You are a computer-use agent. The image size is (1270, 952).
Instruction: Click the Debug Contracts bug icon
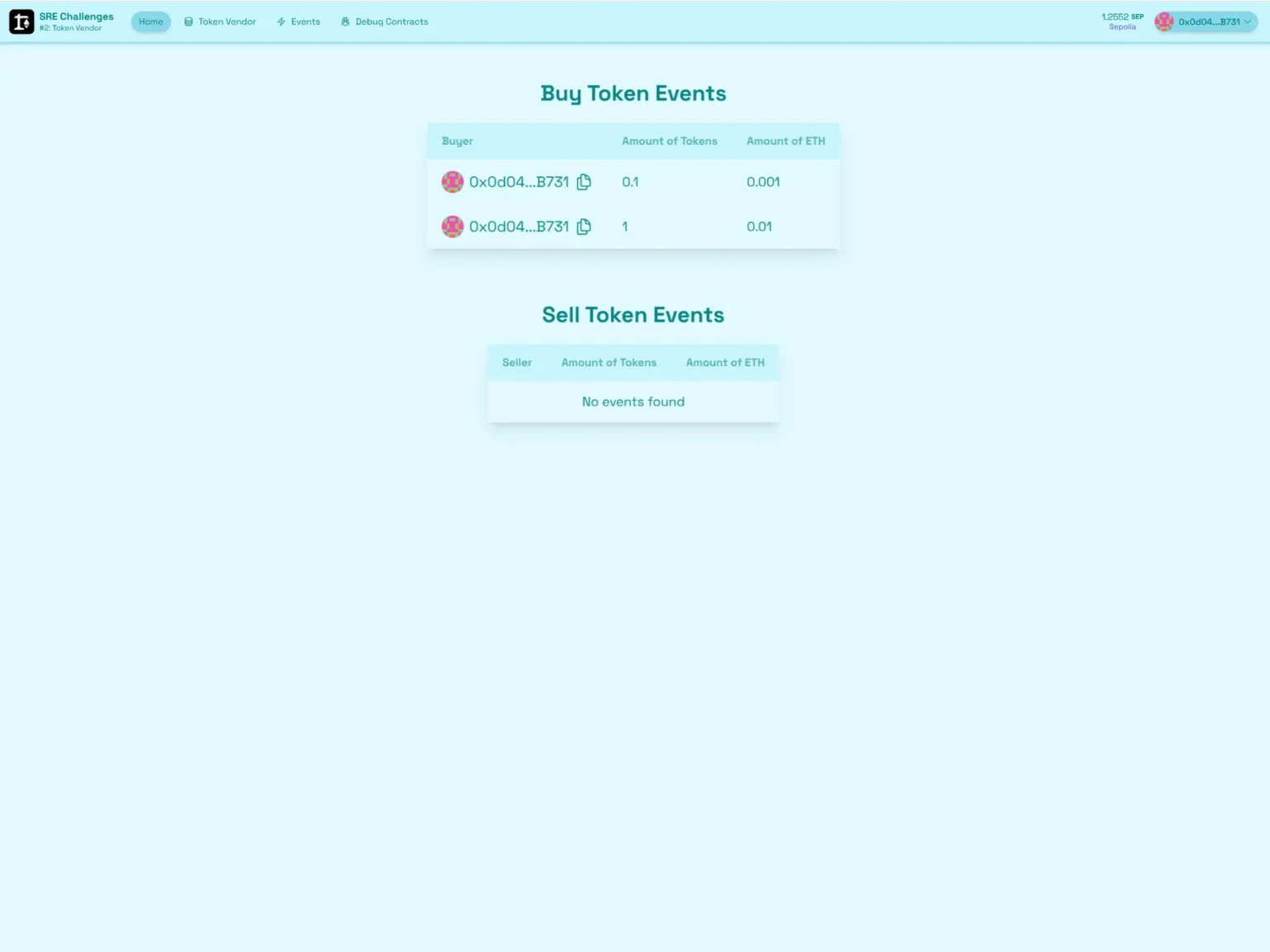(345, 21)
